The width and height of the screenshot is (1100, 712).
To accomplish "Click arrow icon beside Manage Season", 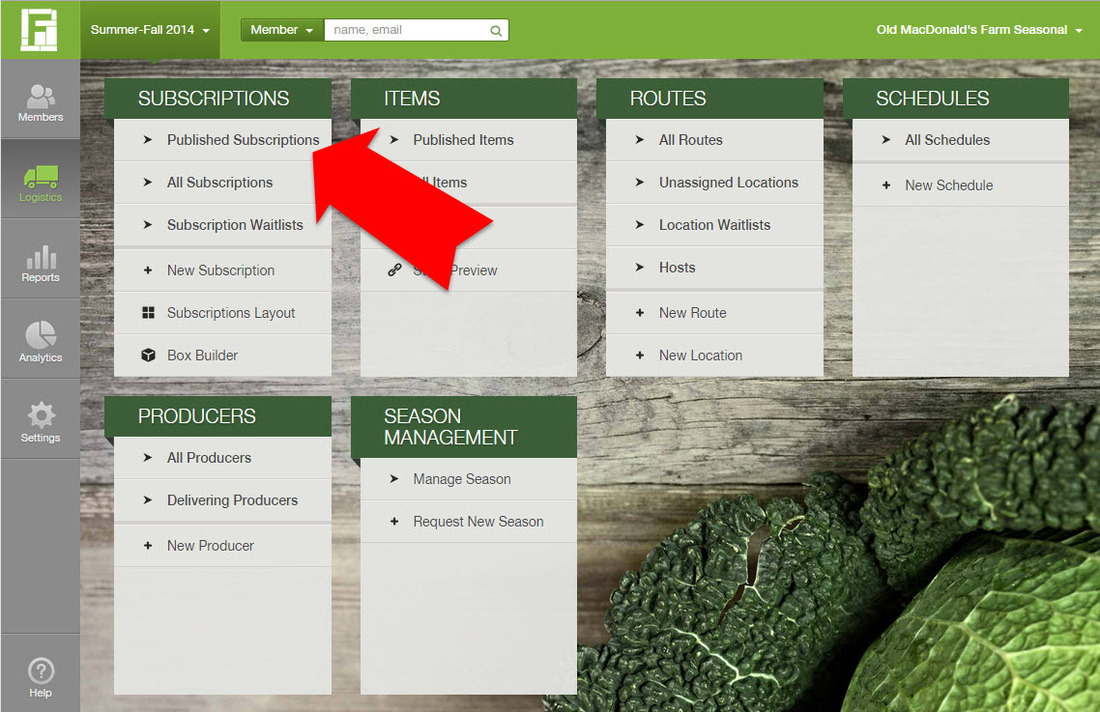I will tap(394, 478).
